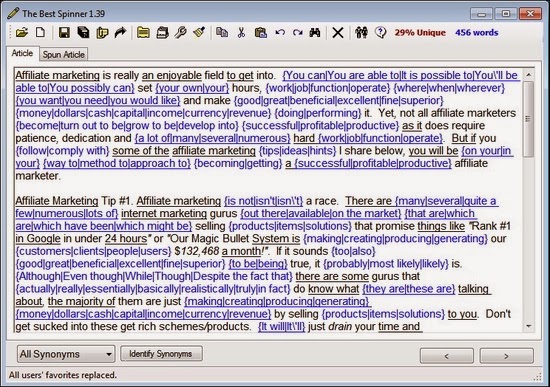Click the {follow|comply with} spin group
The height and width of the screenshot is (387, 550).
[x=62, y=151]
